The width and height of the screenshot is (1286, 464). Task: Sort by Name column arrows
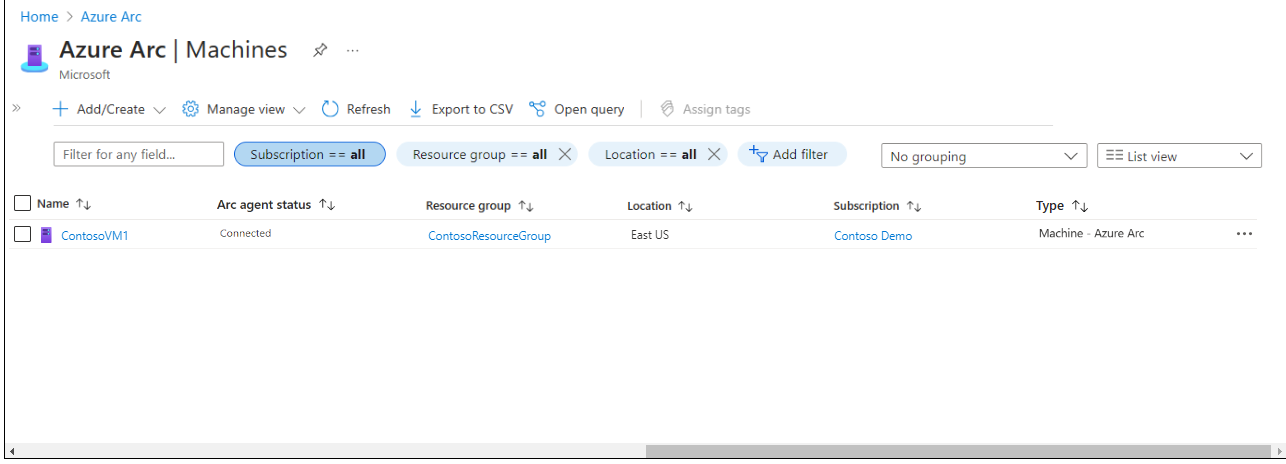point(84,204)
